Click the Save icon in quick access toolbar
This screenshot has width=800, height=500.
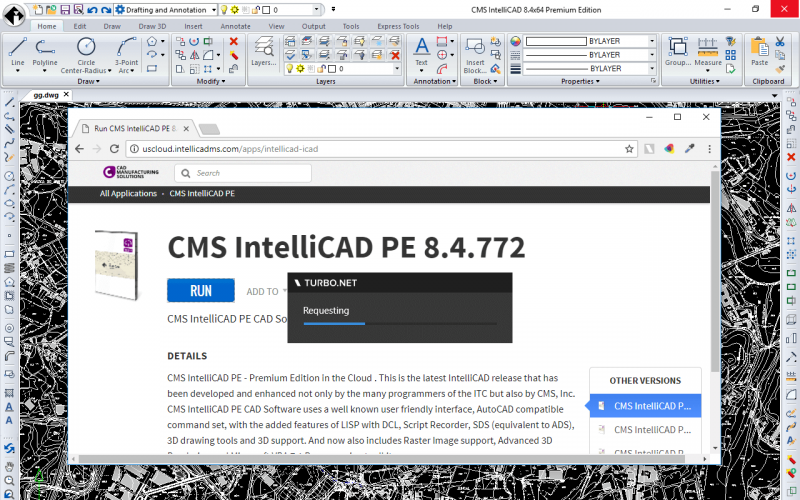point(65,9)
